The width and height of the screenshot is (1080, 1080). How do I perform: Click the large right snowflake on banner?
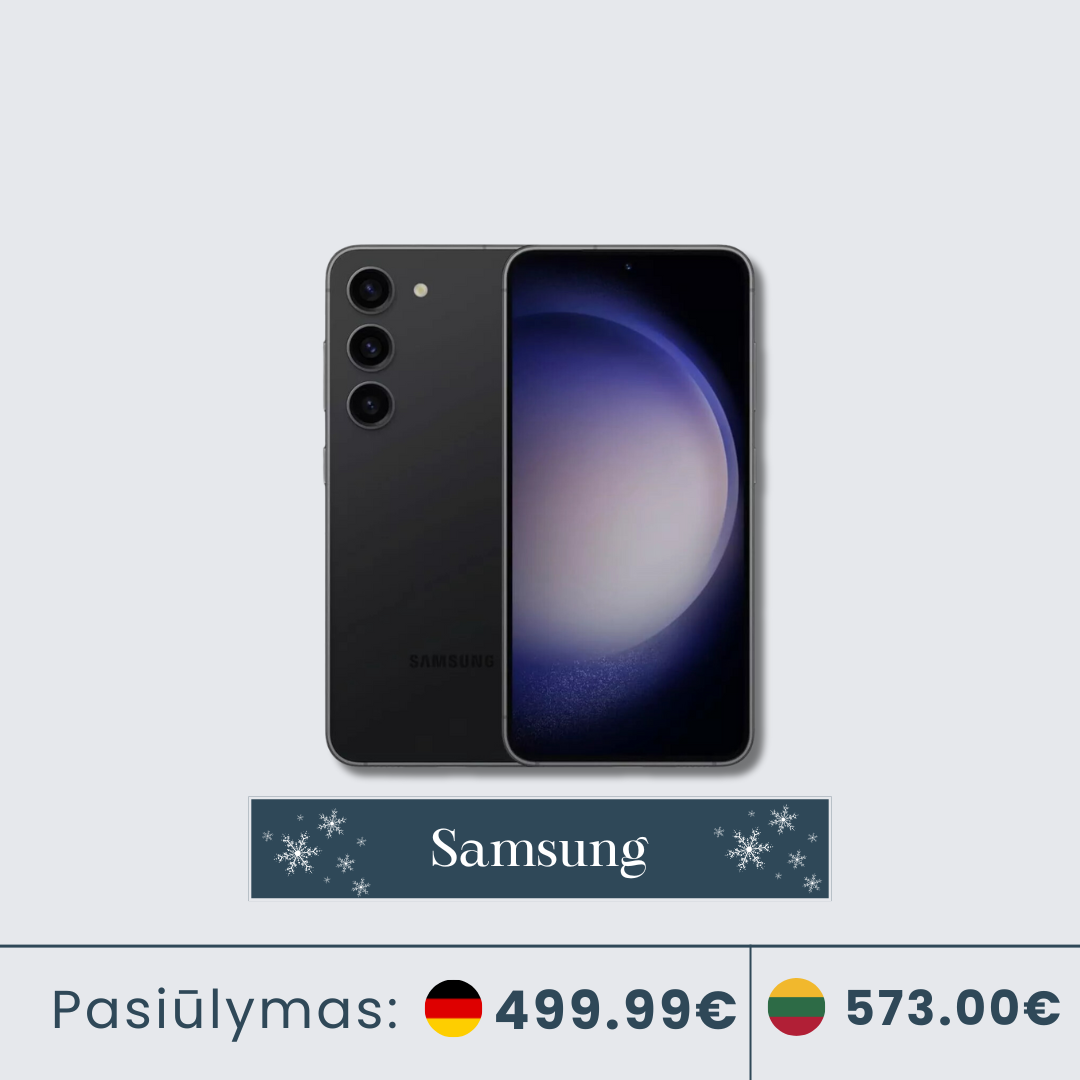coord(749,849)
